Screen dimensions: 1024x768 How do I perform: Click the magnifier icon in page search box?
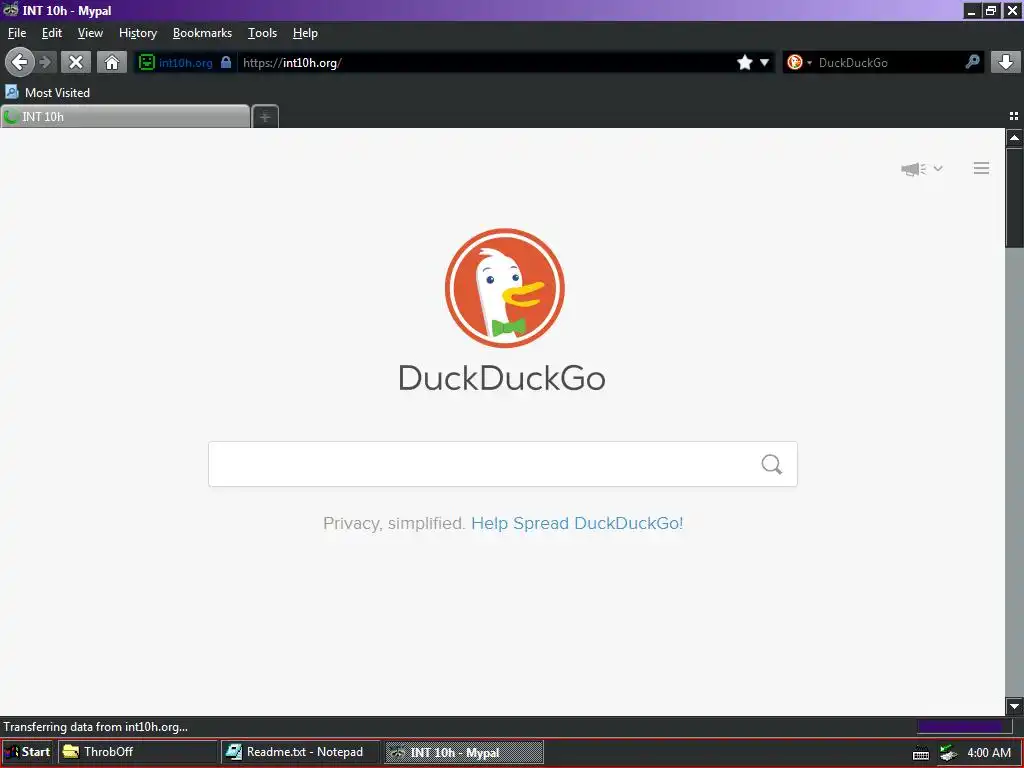[771, 464]
